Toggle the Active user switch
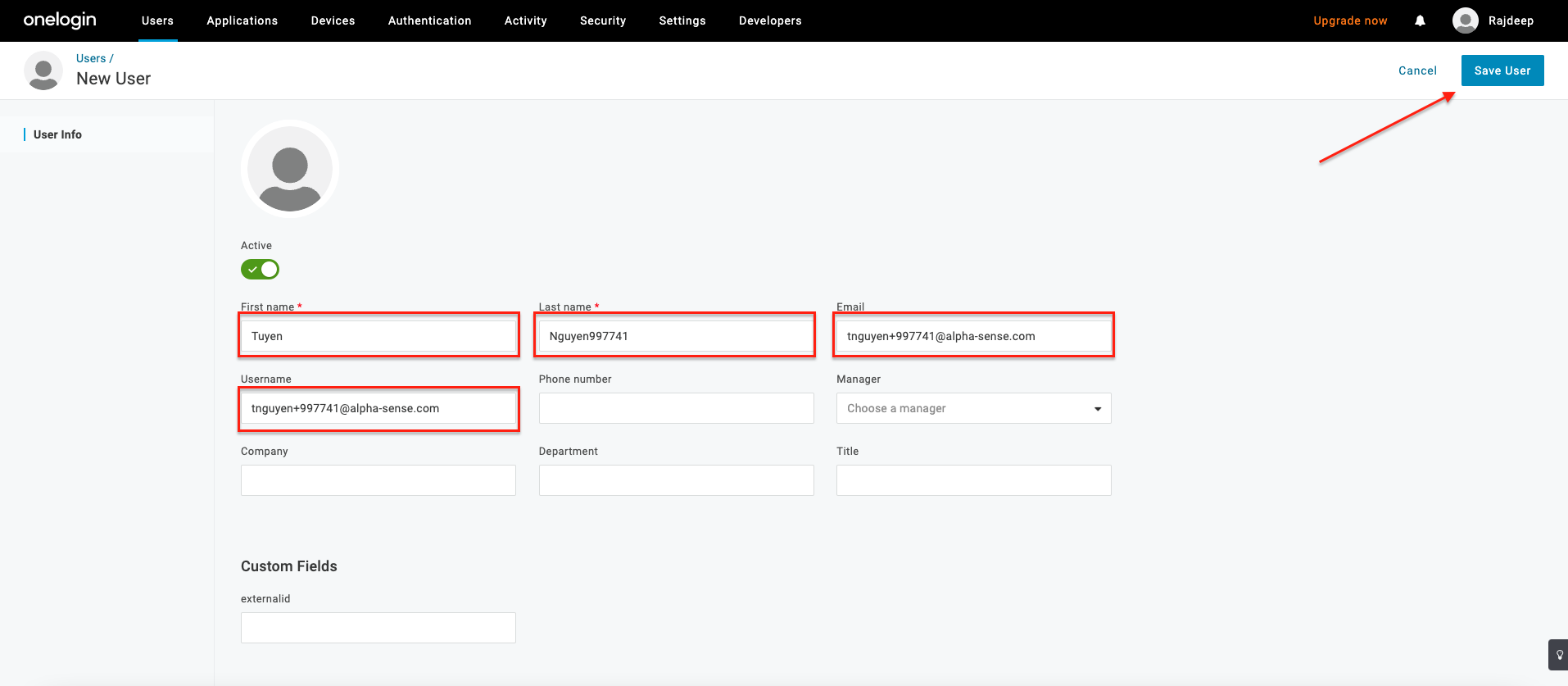 (x=260, y=270)
